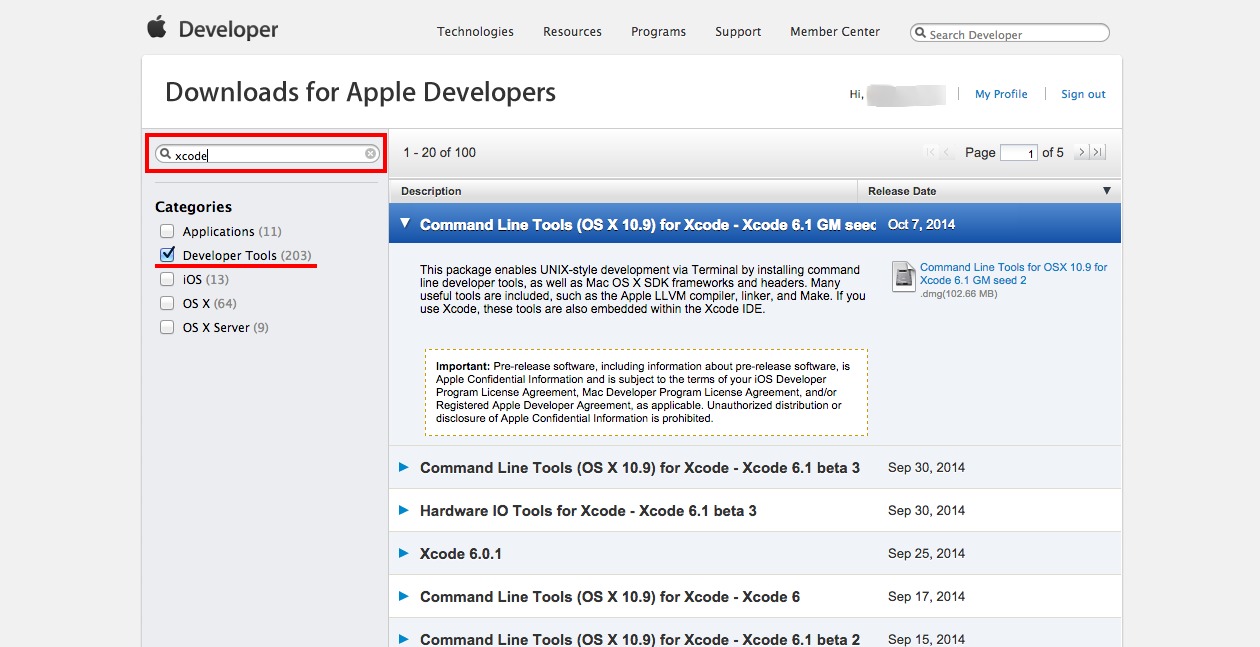Click the dmg file icon for the Command Line Tools download

tap(903, 275)
